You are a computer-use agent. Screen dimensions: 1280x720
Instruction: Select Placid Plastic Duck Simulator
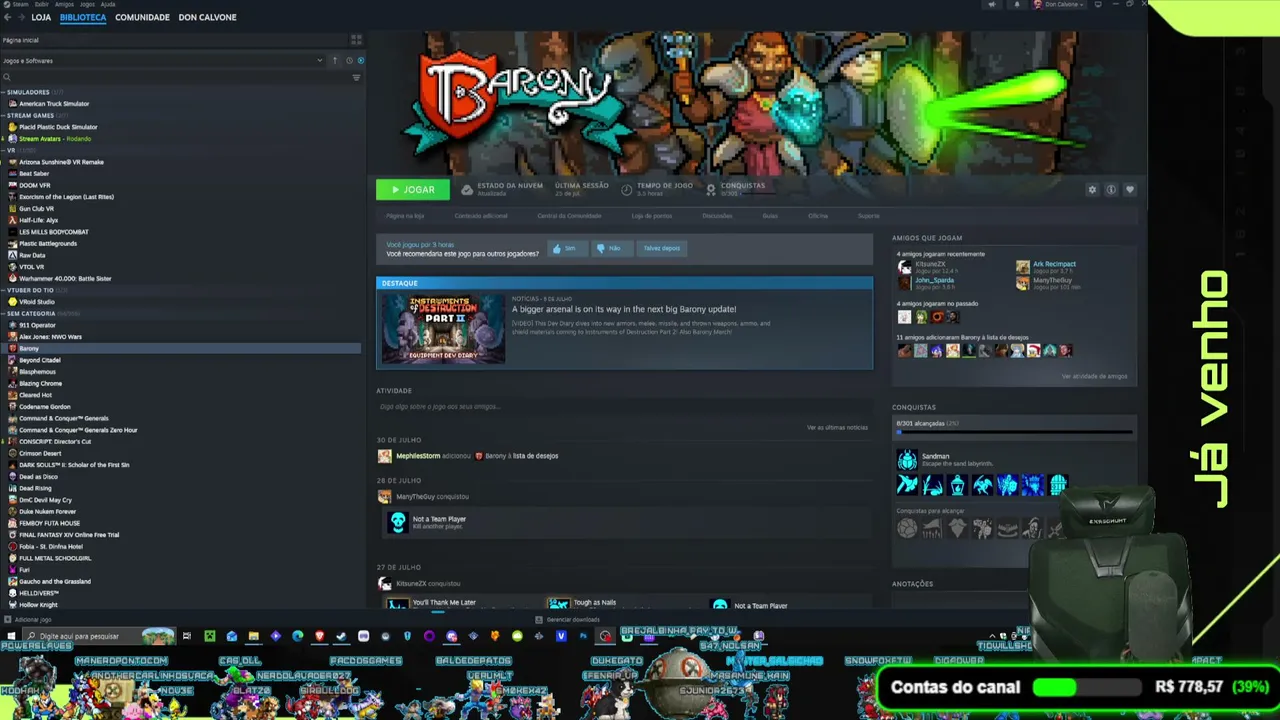click(58, 127)
